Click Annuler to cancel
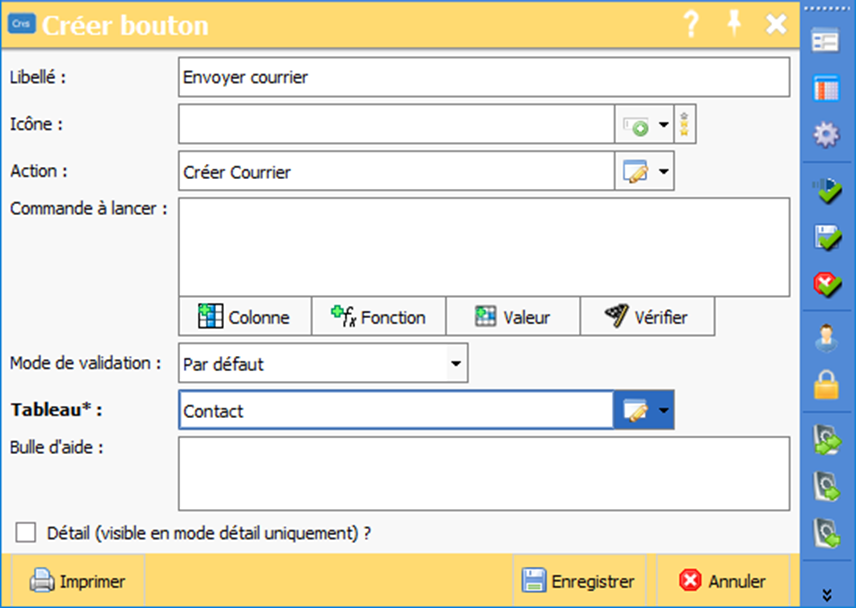Screen dimensions: 856x608 point(722,581)
